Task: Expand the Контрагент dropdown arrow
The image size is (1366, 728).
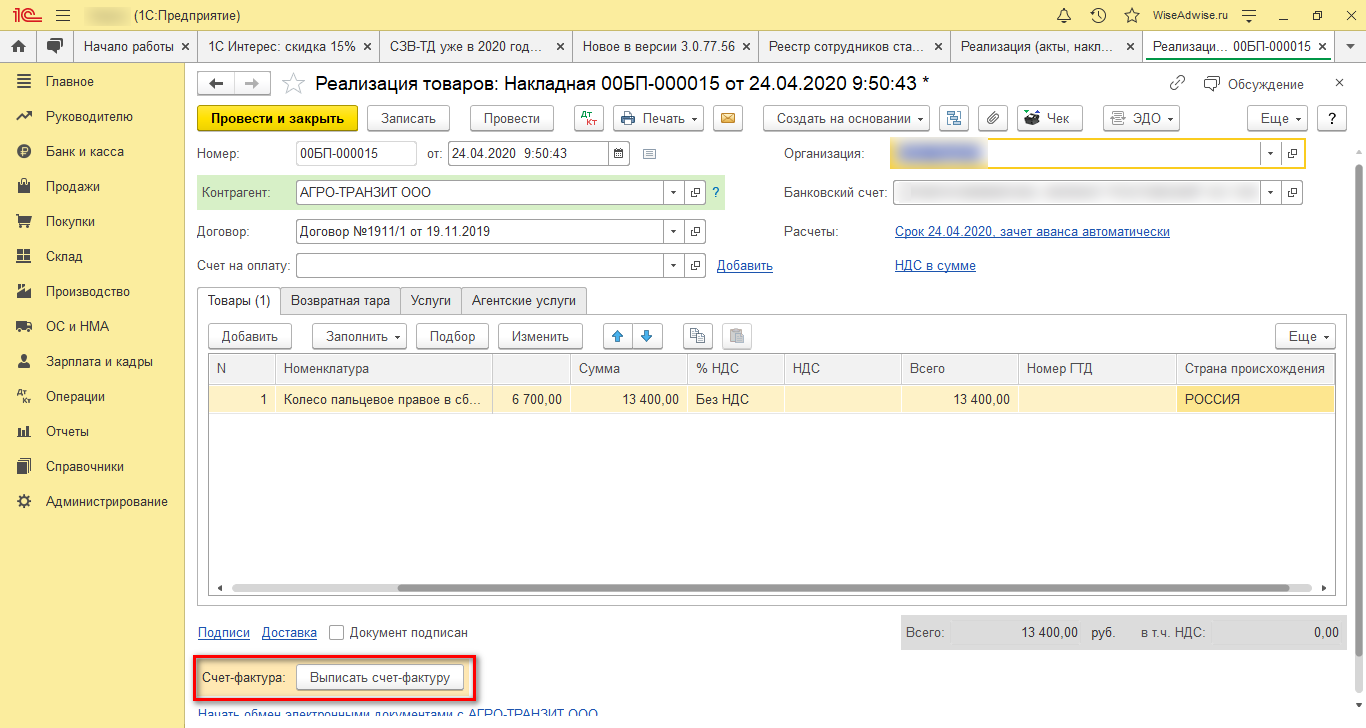Action: (x=674, y=192)
